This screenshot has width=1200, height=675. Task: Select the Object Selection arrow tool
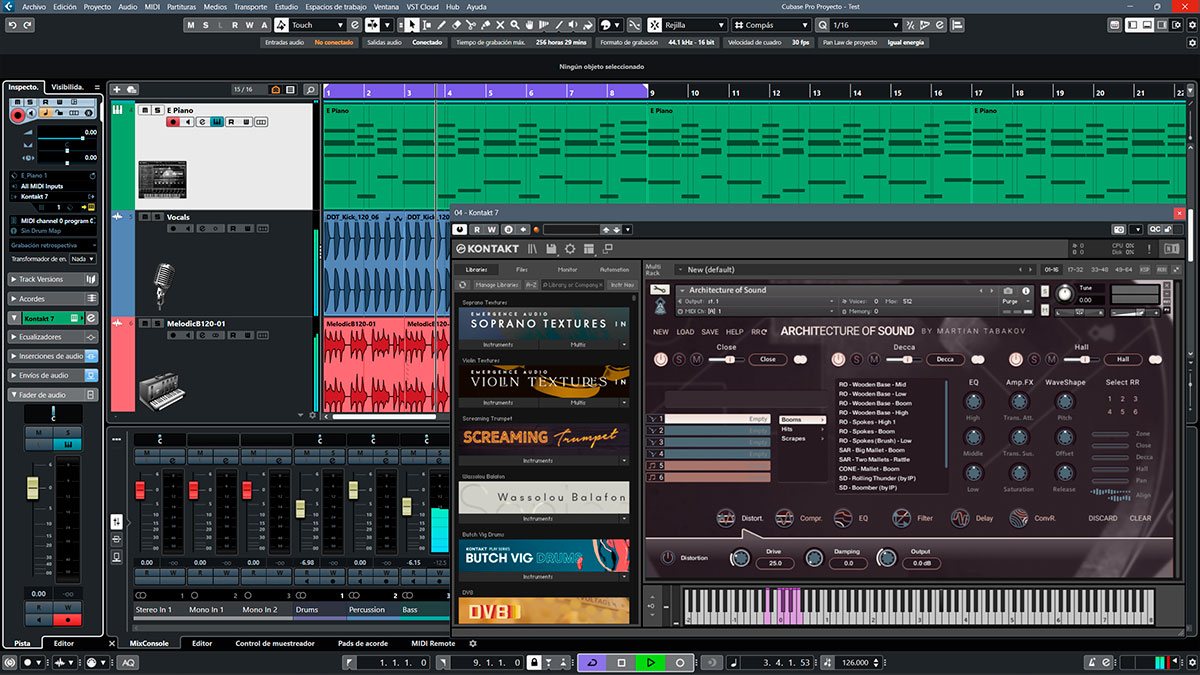[412, 25]
